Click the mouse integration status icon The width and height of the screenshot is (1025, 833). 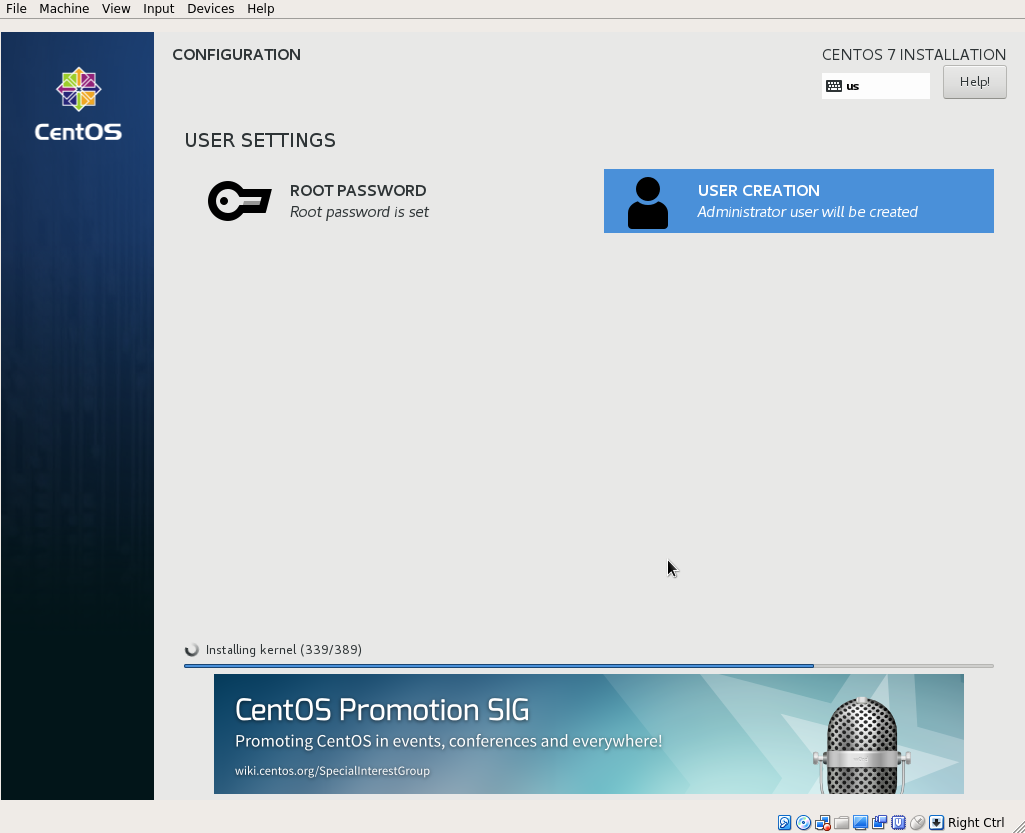(917, 822)
